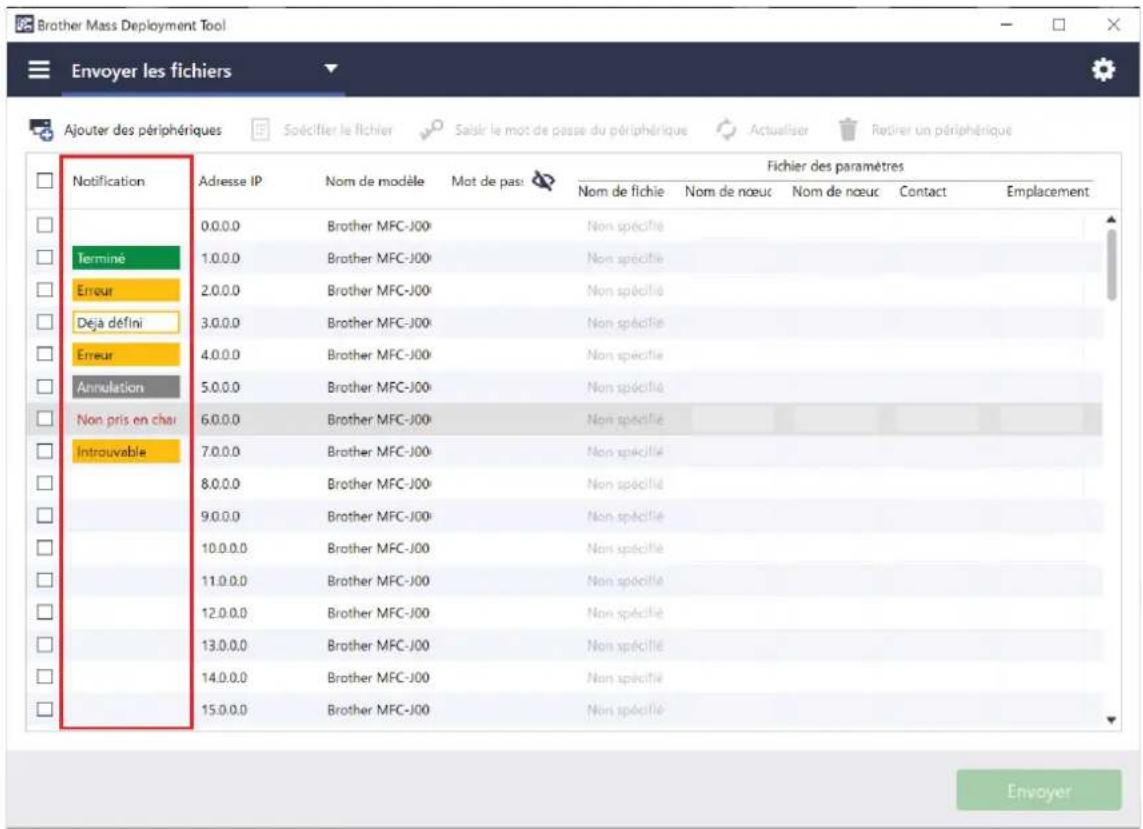Select IP address cell 13.0.0.0
Viewport: 1143px width, 829px height.
(224, 645)
